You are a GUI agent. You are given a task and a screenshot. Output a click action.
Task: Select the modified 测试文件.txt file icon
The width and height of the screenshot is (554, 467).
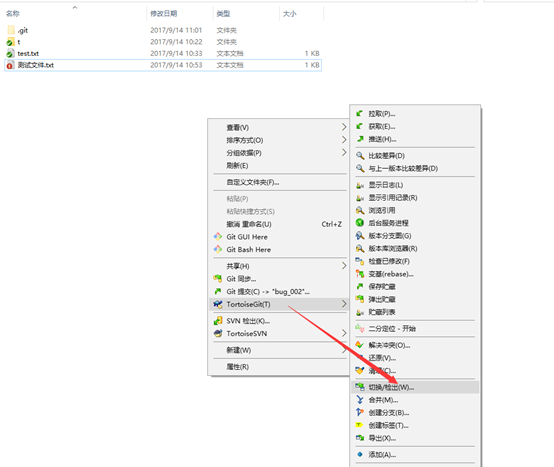10,65
